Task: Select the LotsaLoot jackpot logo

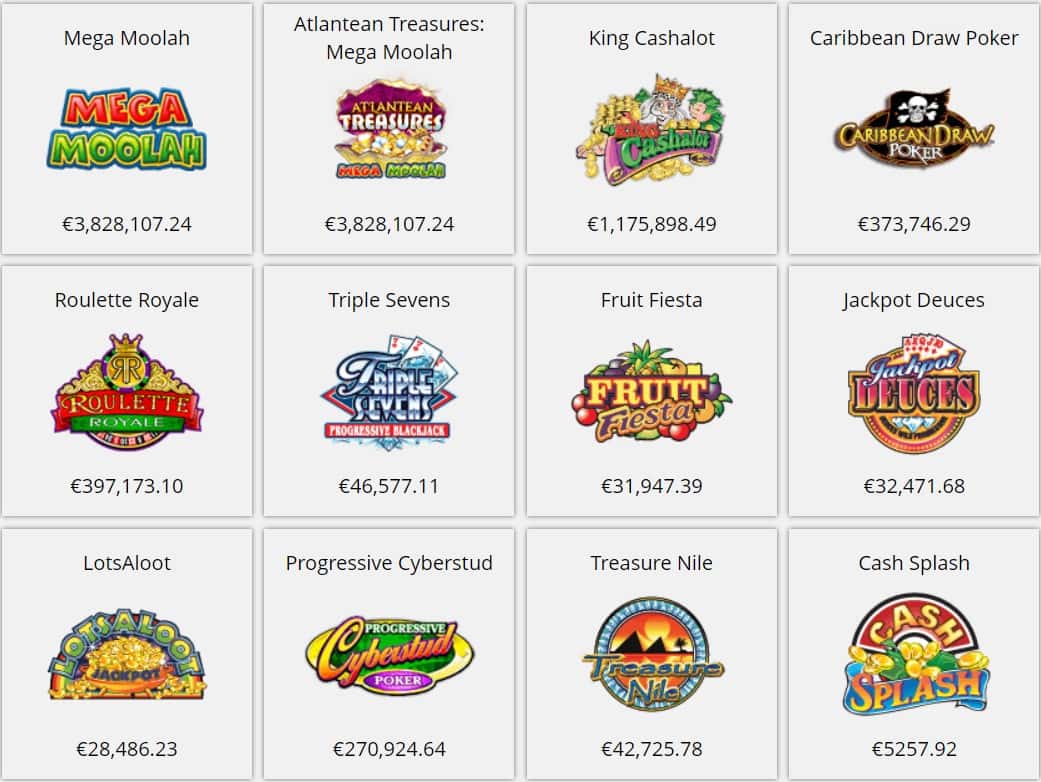Action: click(127, 654)
